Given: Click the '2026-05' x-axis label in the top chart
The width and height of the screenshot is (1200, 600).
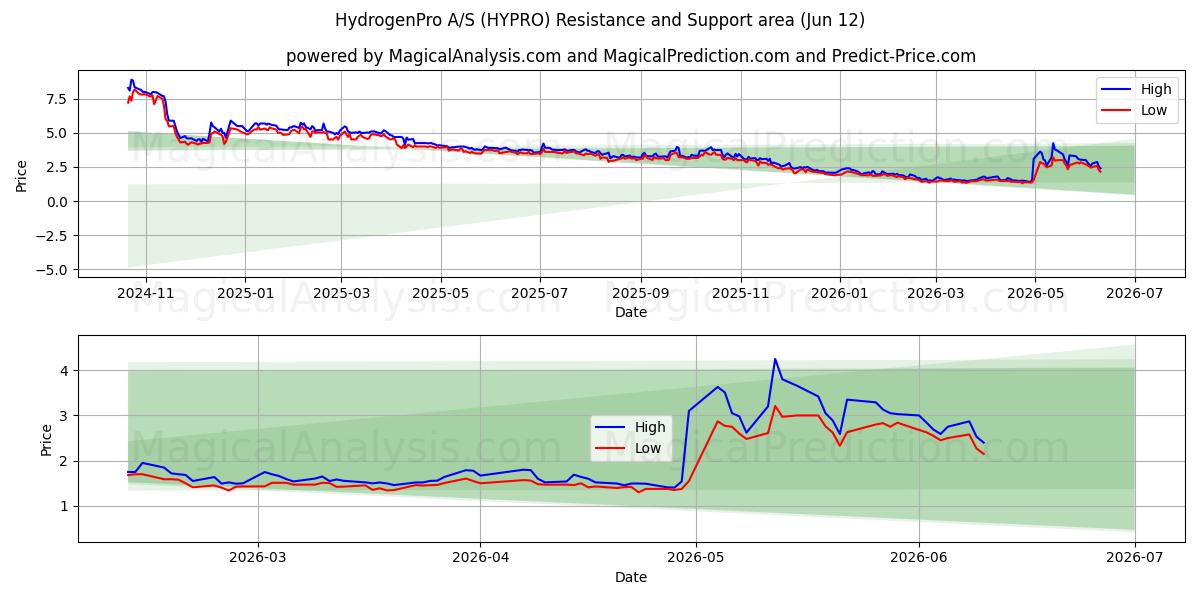Looking at the screenshot, I should 1035,294.
